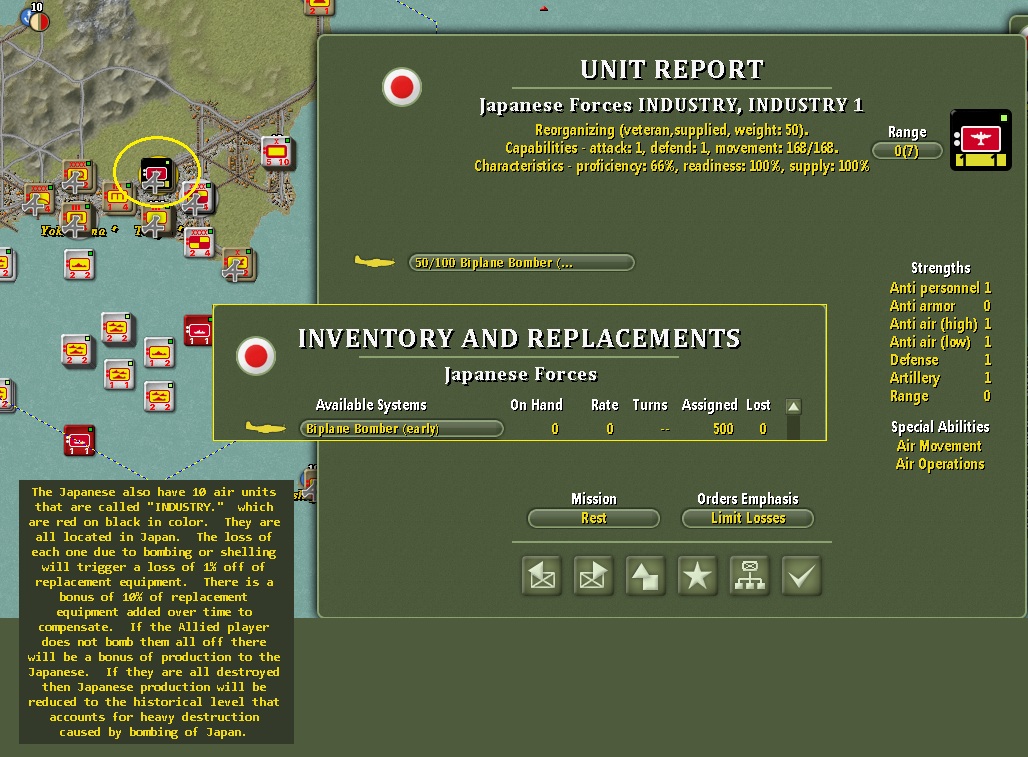Select the red naval unit beside inventory panel
This screenshot has width=1028, height=757.
pyautogui.click(x=198, y=330)
